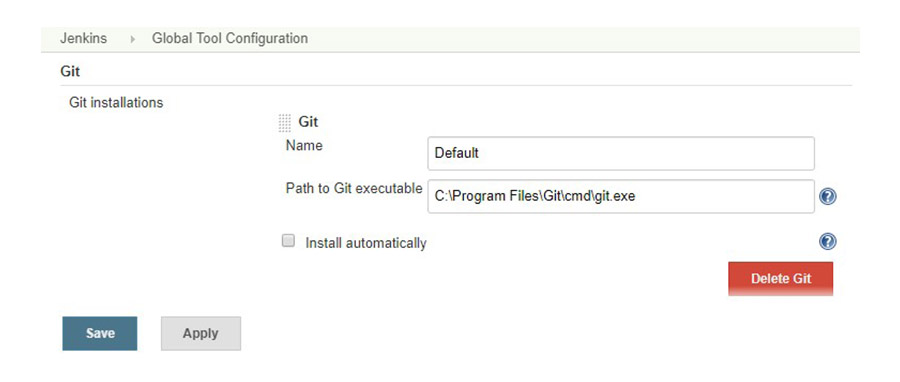Go to Jenkins breadcrumb link
Viewport: 900px width, 382px height.
pyautogui.click(x=83, y=38)
